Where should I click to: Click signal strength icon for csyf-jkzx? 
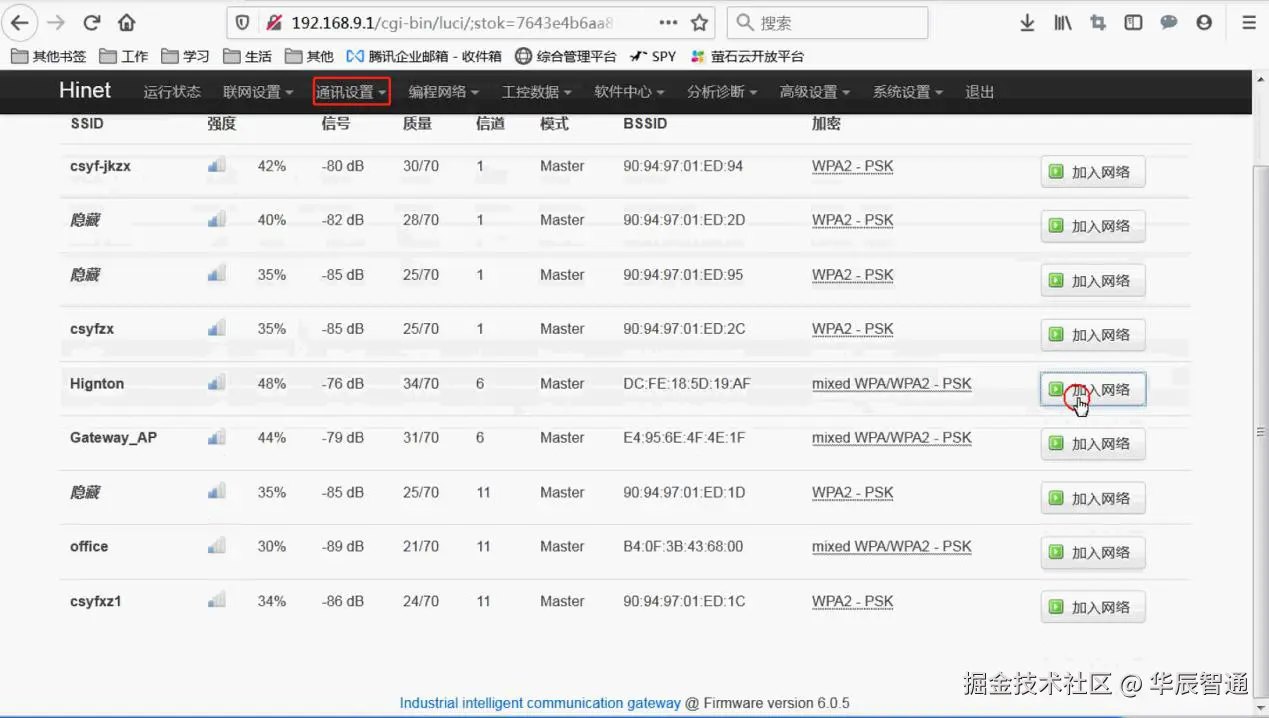(217, 165)
